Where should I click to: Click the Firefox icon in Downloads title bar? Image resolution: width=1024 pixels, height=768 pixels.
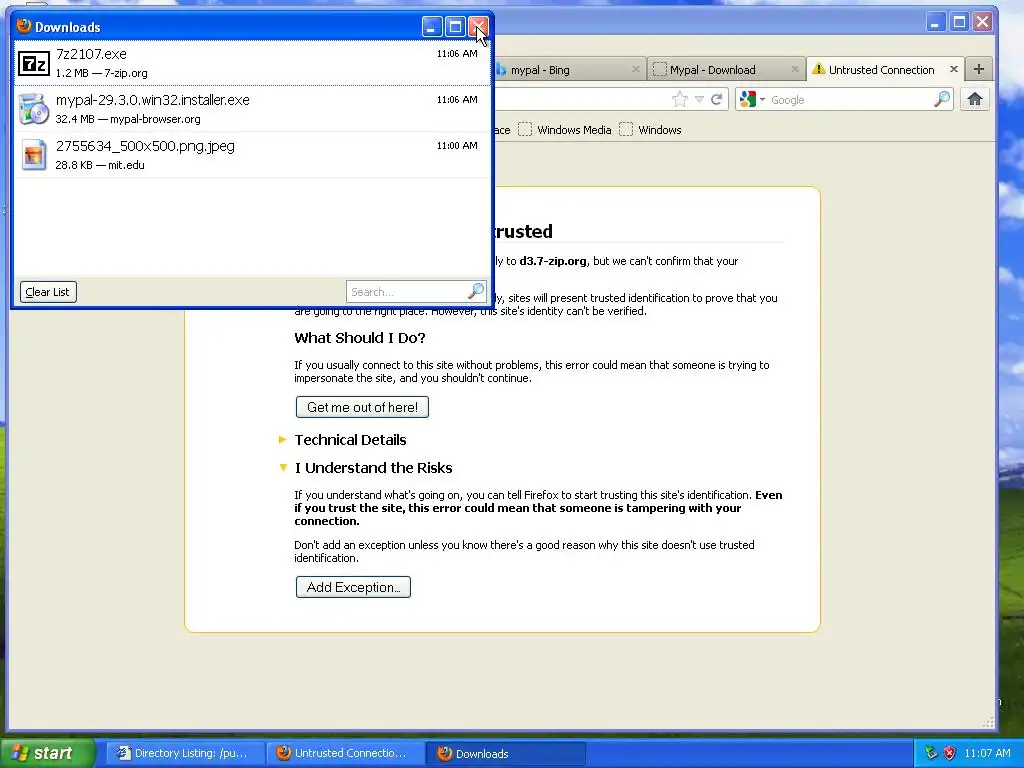coord(24,26)
